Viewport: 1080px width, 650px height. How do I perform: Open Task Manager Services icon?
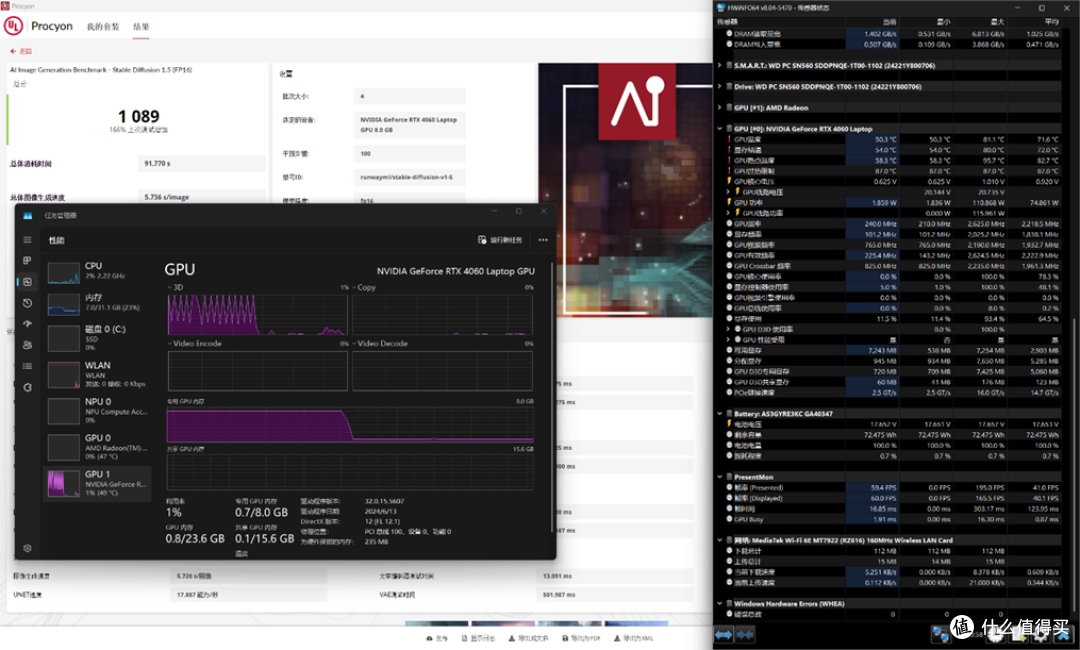(x=28, y=388)
